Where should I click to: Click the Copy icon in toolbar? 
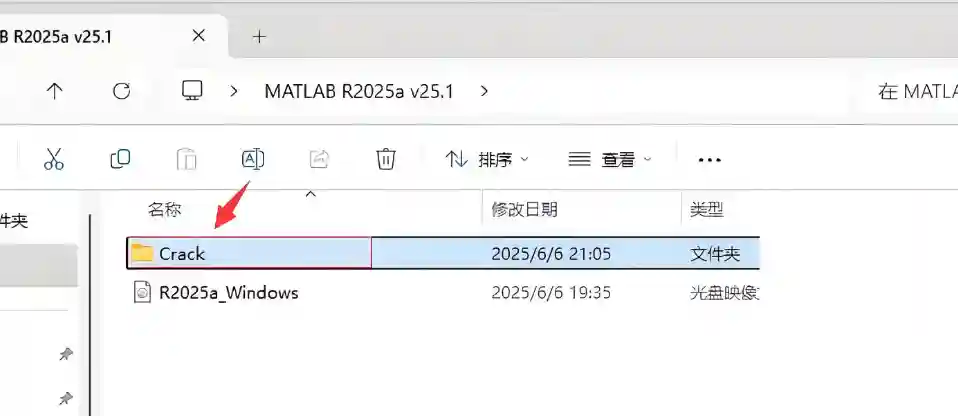coord(120,159)
